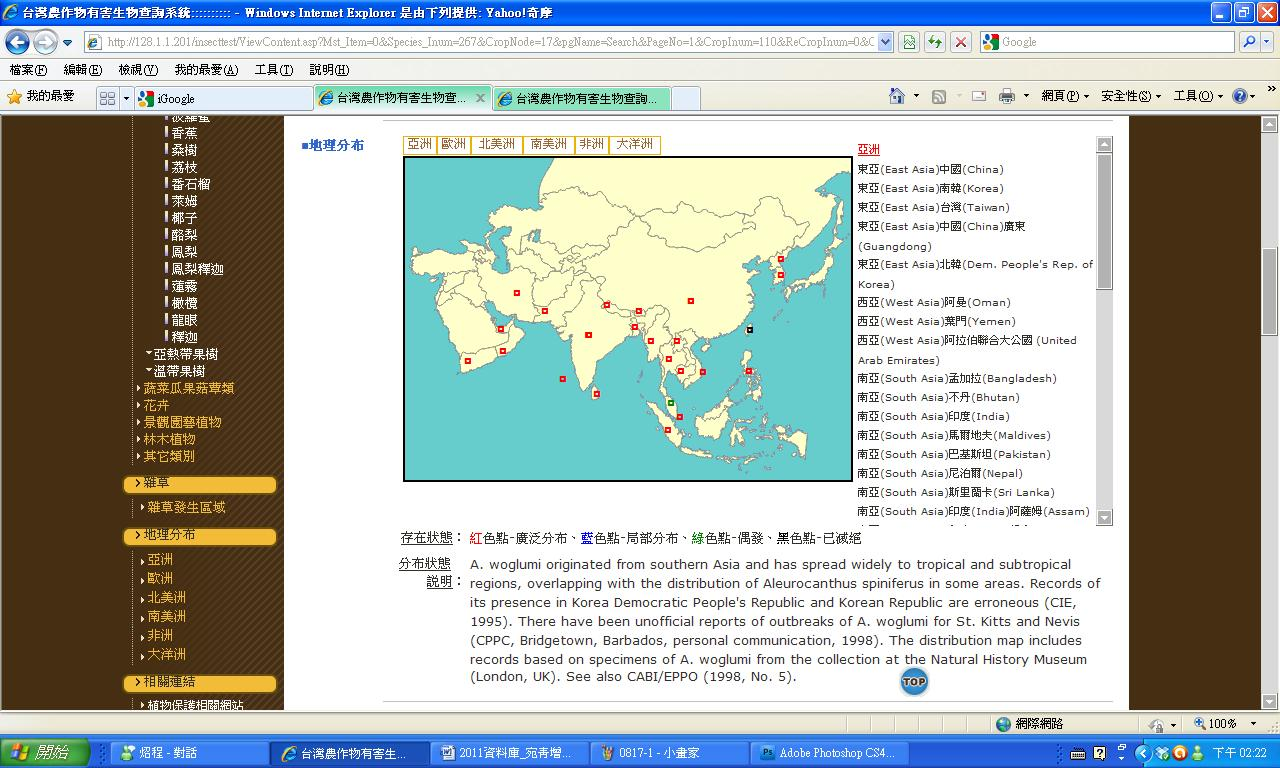Click the green dot marker on map
Image resolution: width=1280 pixels, height=768 pixels.
(671, 403)
